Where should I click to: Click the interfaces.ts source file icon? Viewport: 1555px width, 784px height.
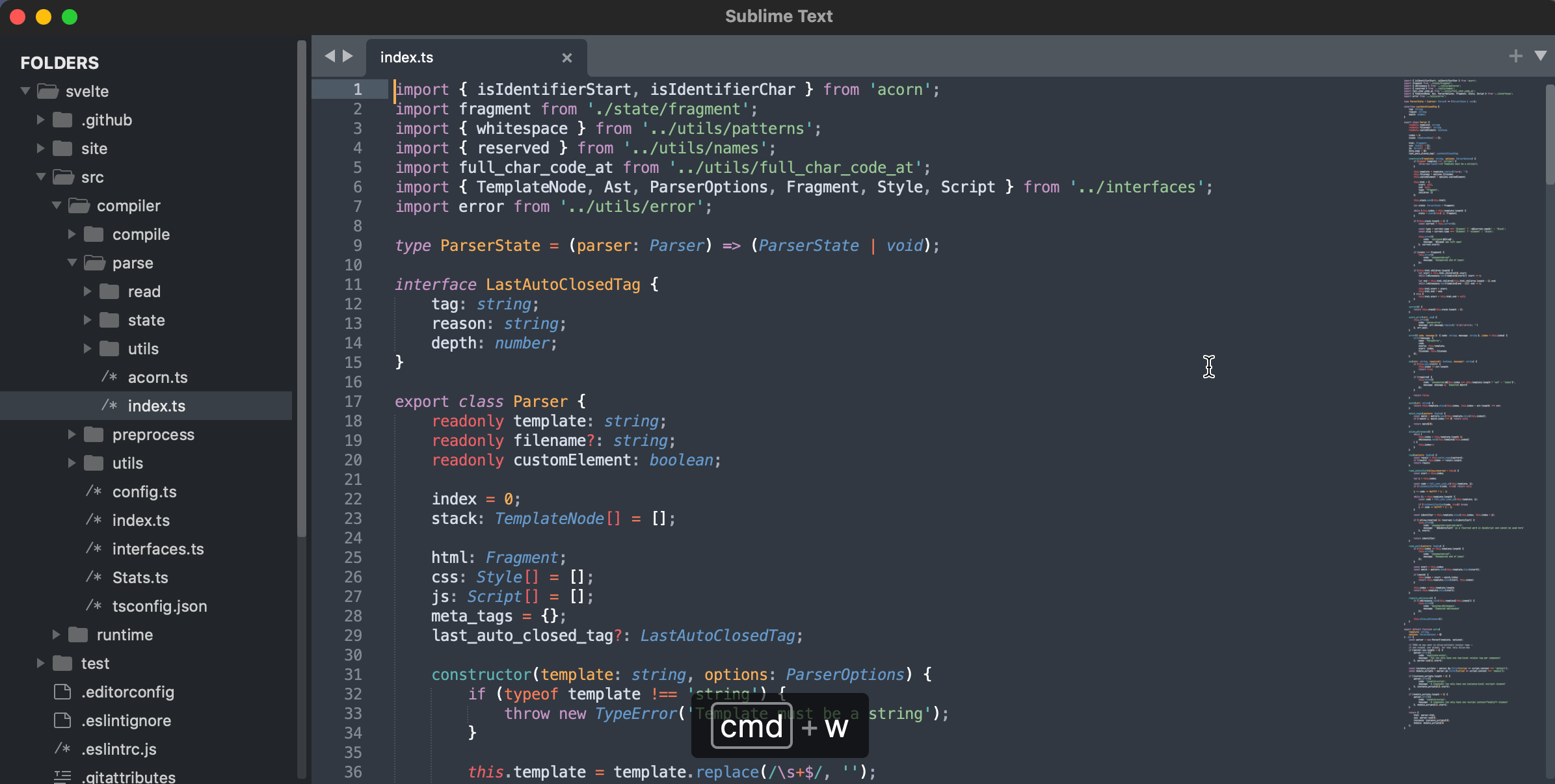[94, 549]
